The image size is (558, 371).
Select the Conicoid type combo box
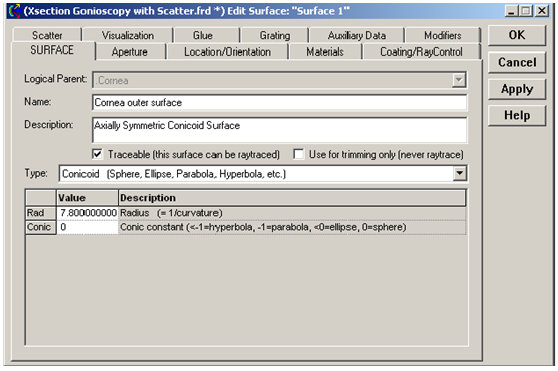[263, 174]
